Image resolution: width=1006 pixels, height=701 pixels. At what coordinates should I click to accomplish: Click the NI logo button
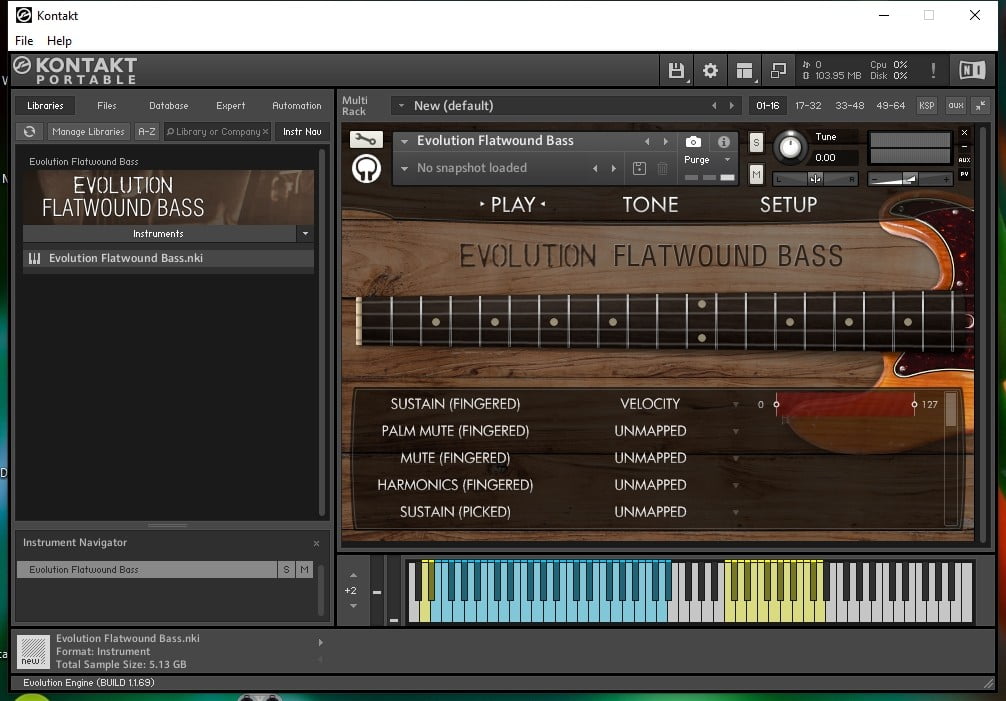point(972,70)
